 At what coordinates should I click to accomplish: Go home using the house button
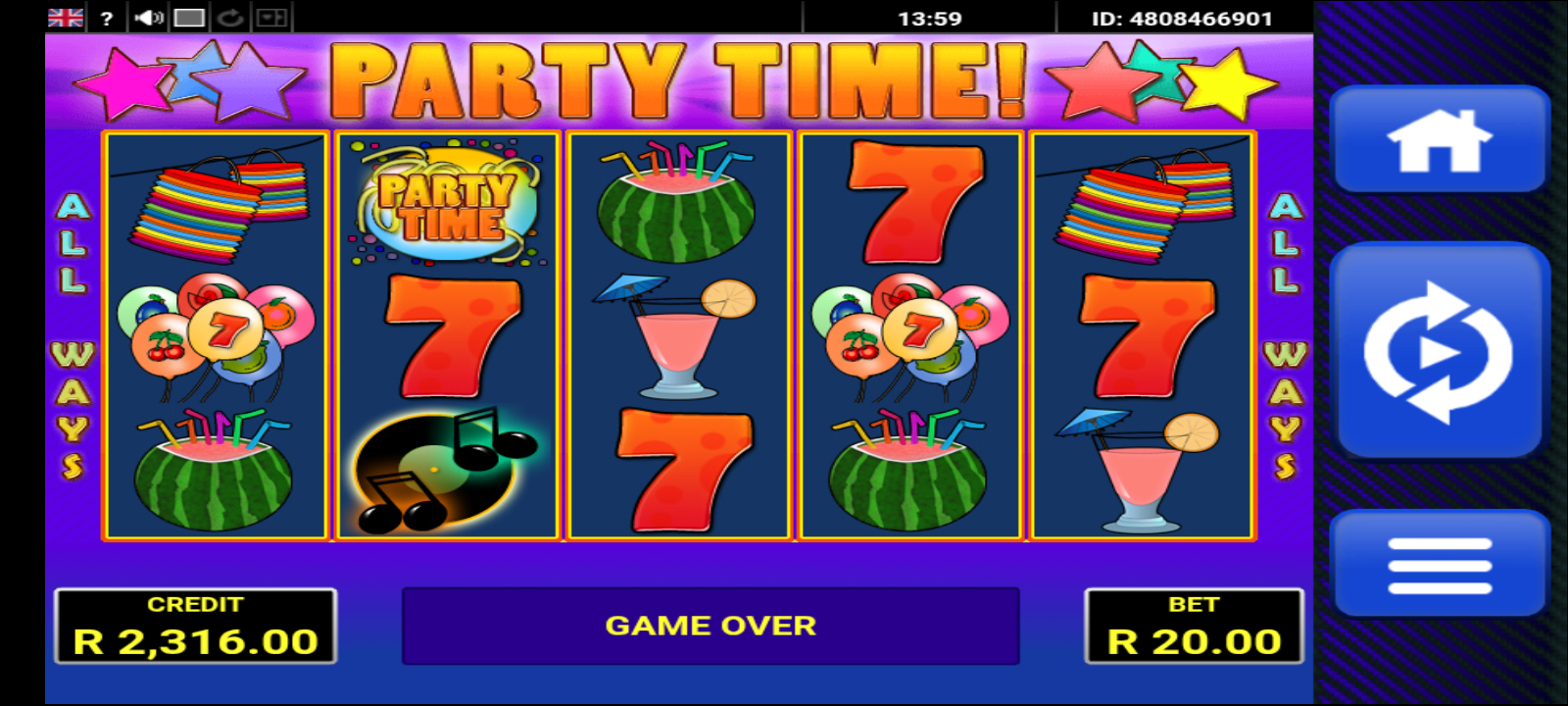(1439, 140)
